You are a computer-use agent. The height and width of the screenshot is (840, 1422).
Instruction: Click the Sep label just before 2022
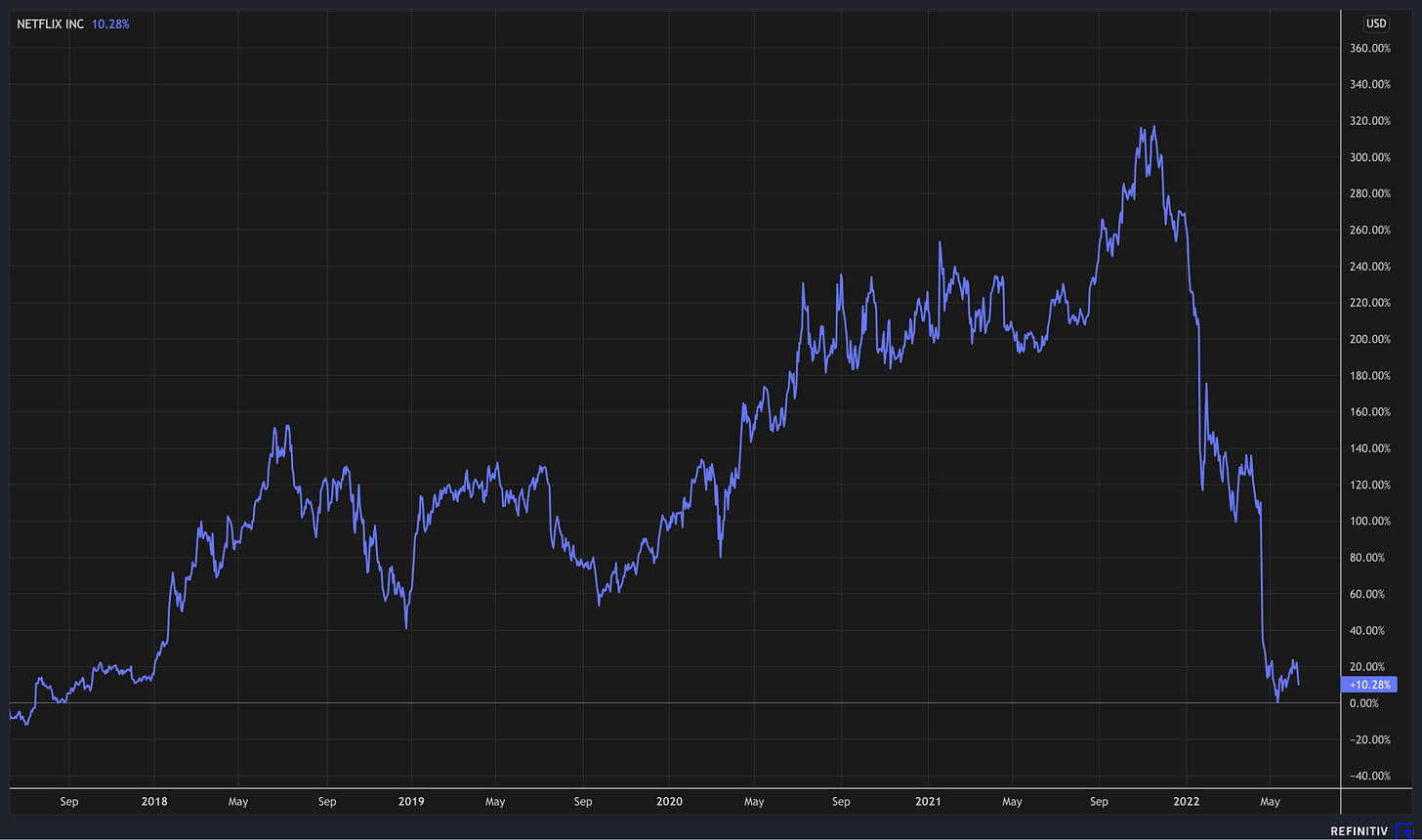tap(1099, 802)
